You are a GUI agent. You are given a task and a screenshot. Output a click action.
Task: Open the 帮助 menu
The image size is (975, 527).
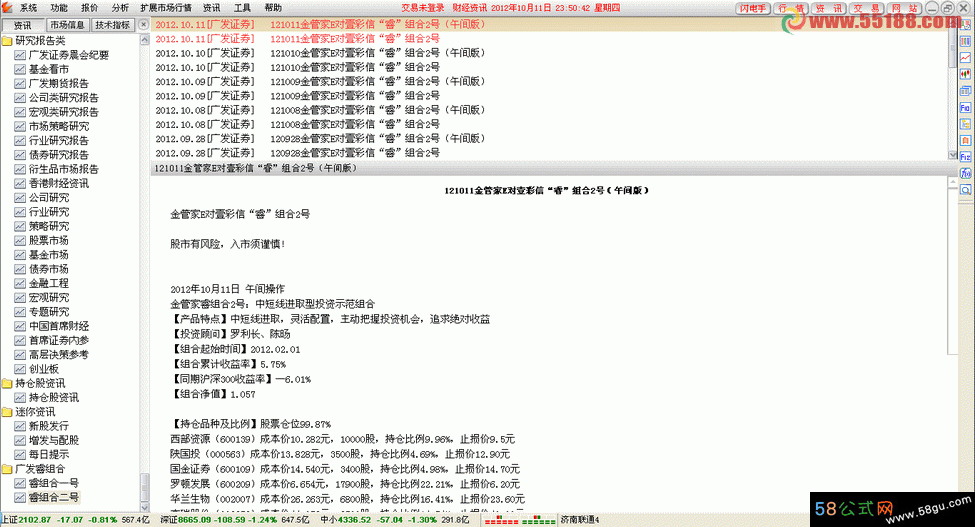273,7
